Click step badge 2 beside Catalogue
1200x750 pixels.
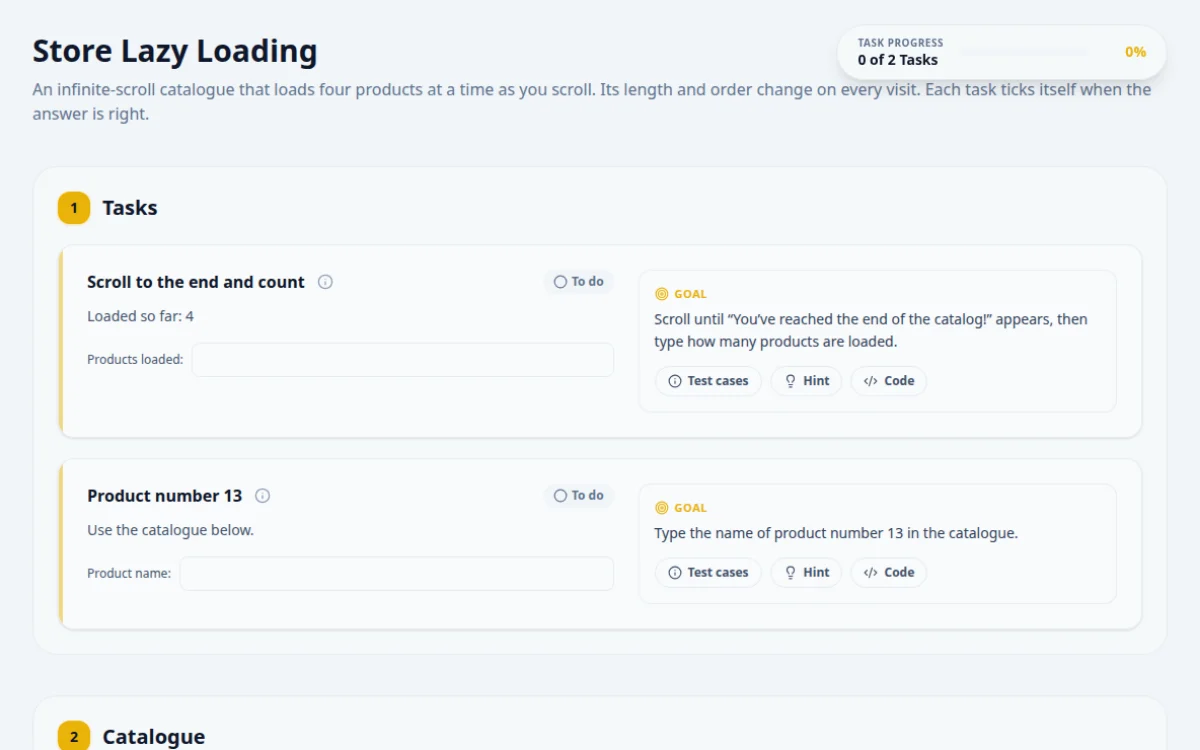click(74, 735)
